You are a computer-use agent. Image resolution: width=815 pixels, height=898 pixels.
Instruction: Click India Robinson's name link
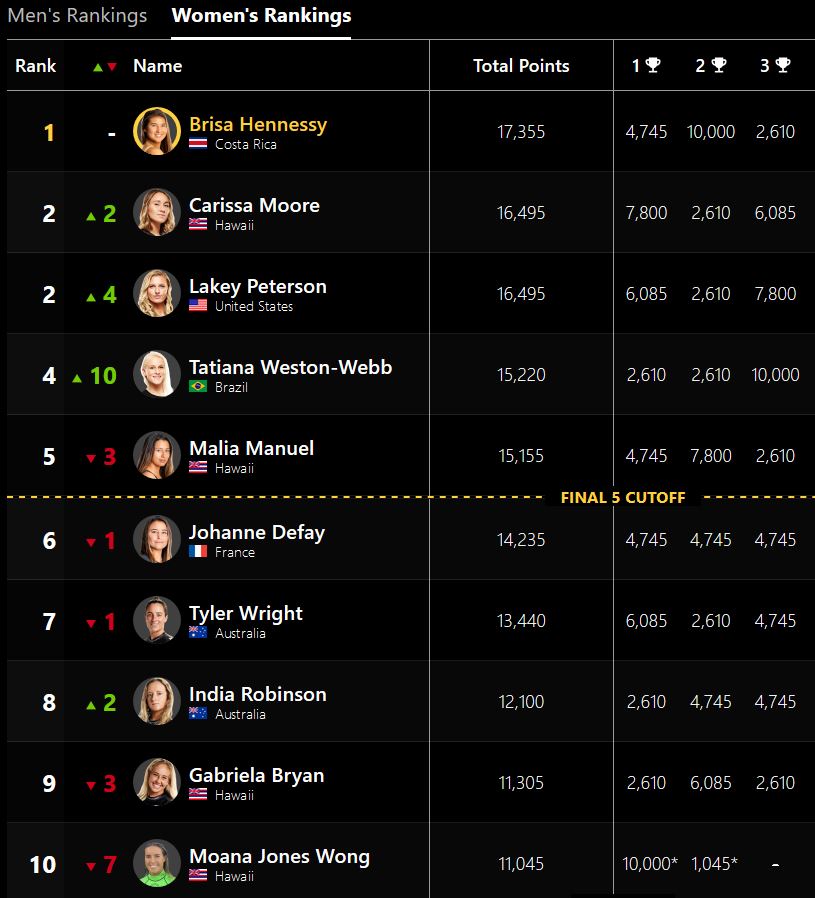click(x=258, y=694)
